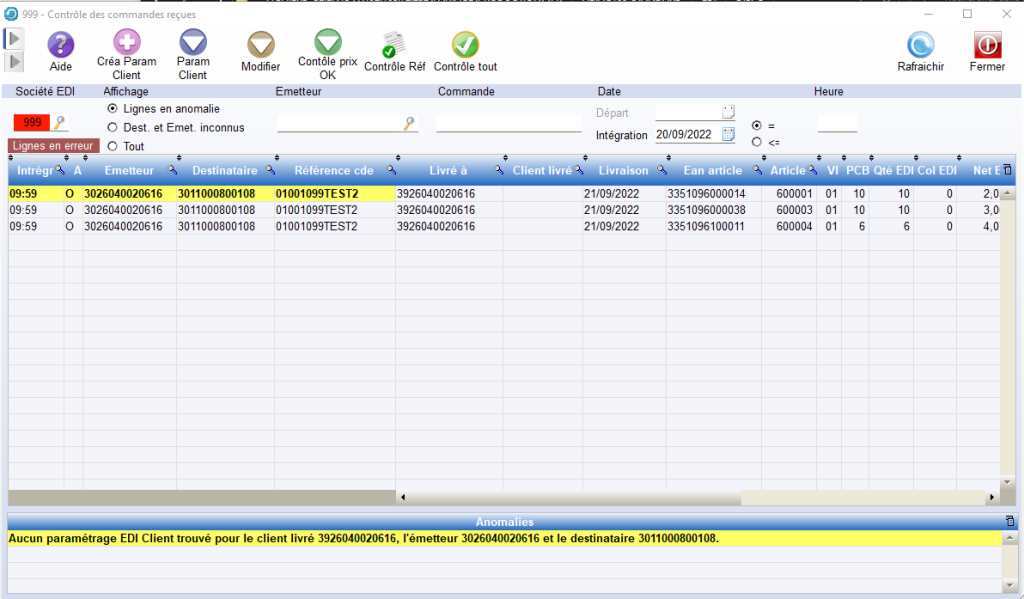Open the Départ date calendar picker
The width and height of the screenshot is (1024, 599).
[x=728, y=112]
